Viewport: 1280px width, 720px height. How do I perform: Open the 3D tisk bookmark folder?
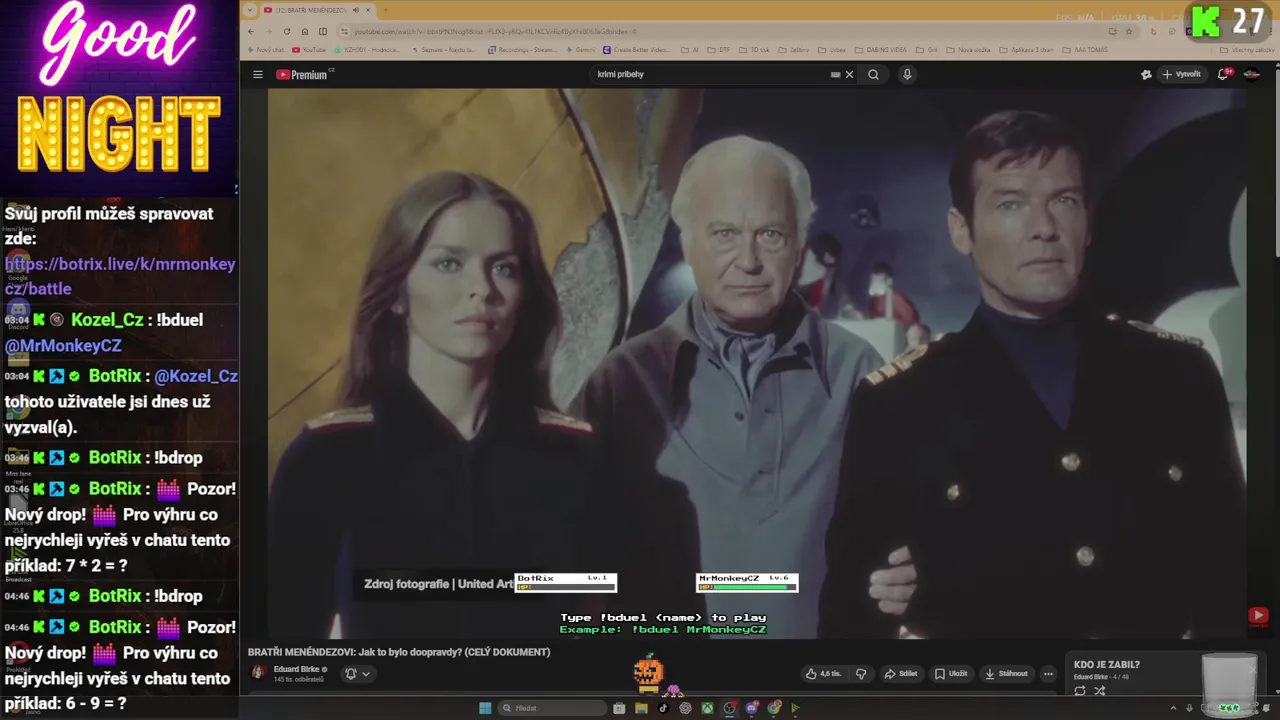pyautogui.click(x=755, y=49)
